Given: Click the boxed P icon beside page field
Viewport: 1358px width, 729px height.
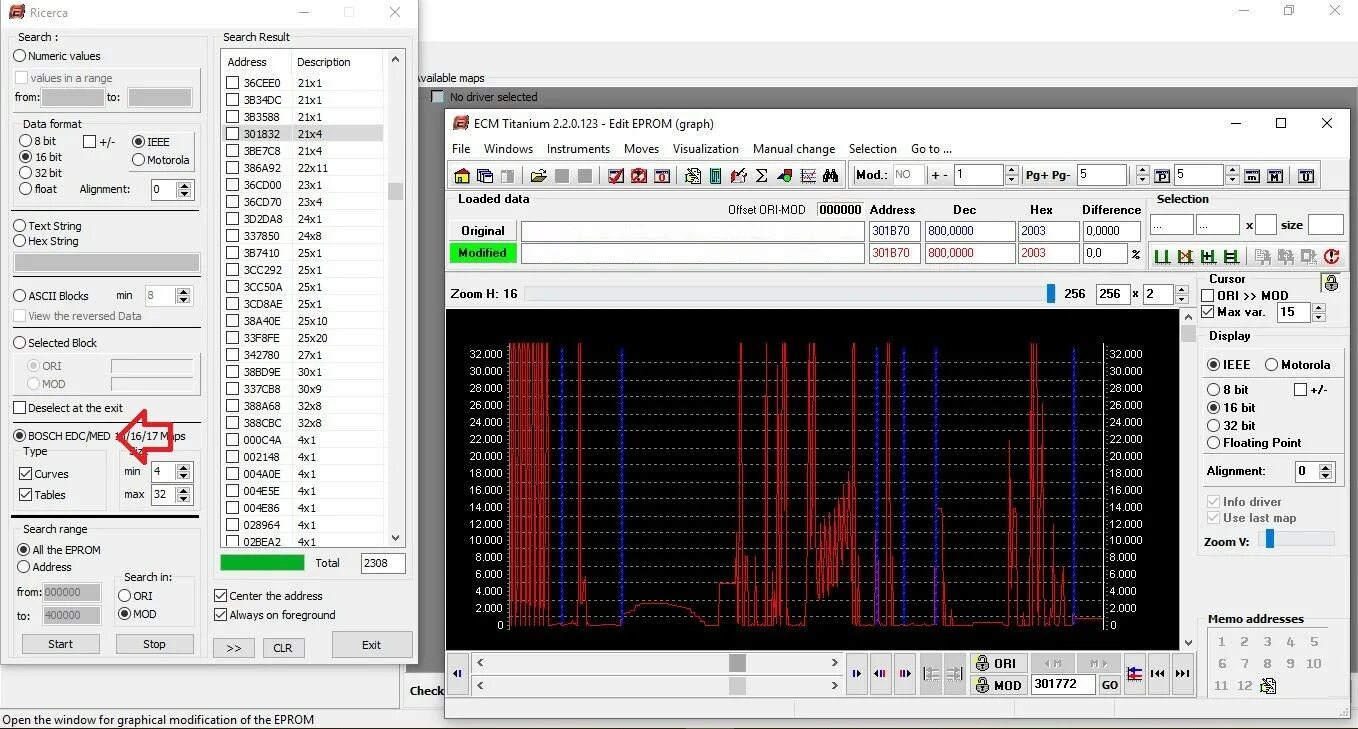Looking at the screenshot, I should 1162,176.
